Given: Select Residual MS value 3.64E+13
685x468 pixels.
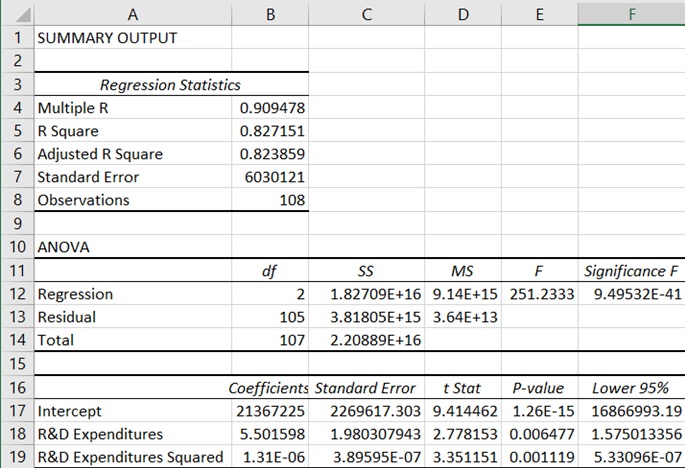Looking at the screenshot, I should pos(465,317).
